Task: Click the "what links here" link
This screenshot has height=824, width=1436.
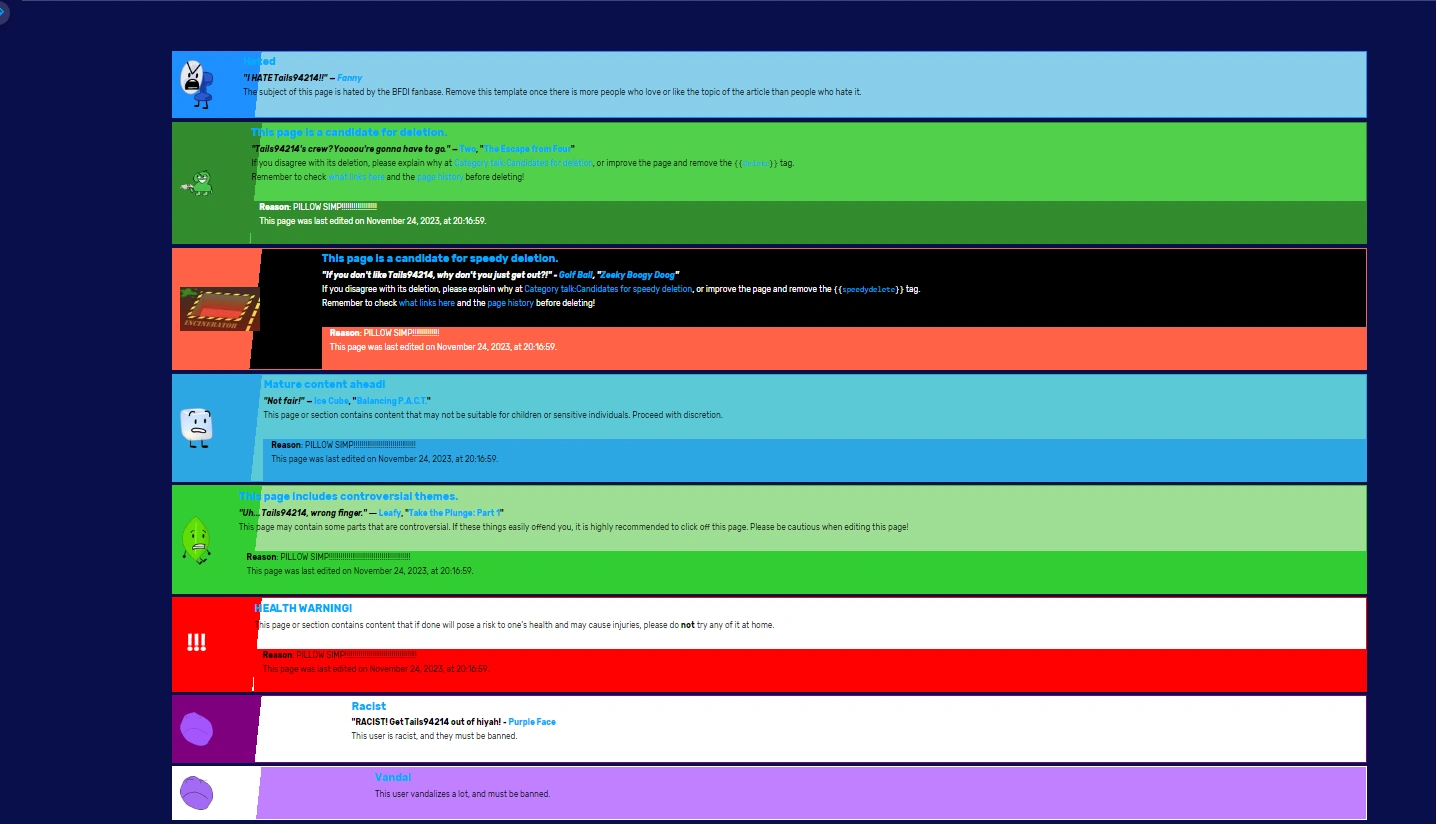Action: pyautogui.click(x=356, y=176)
